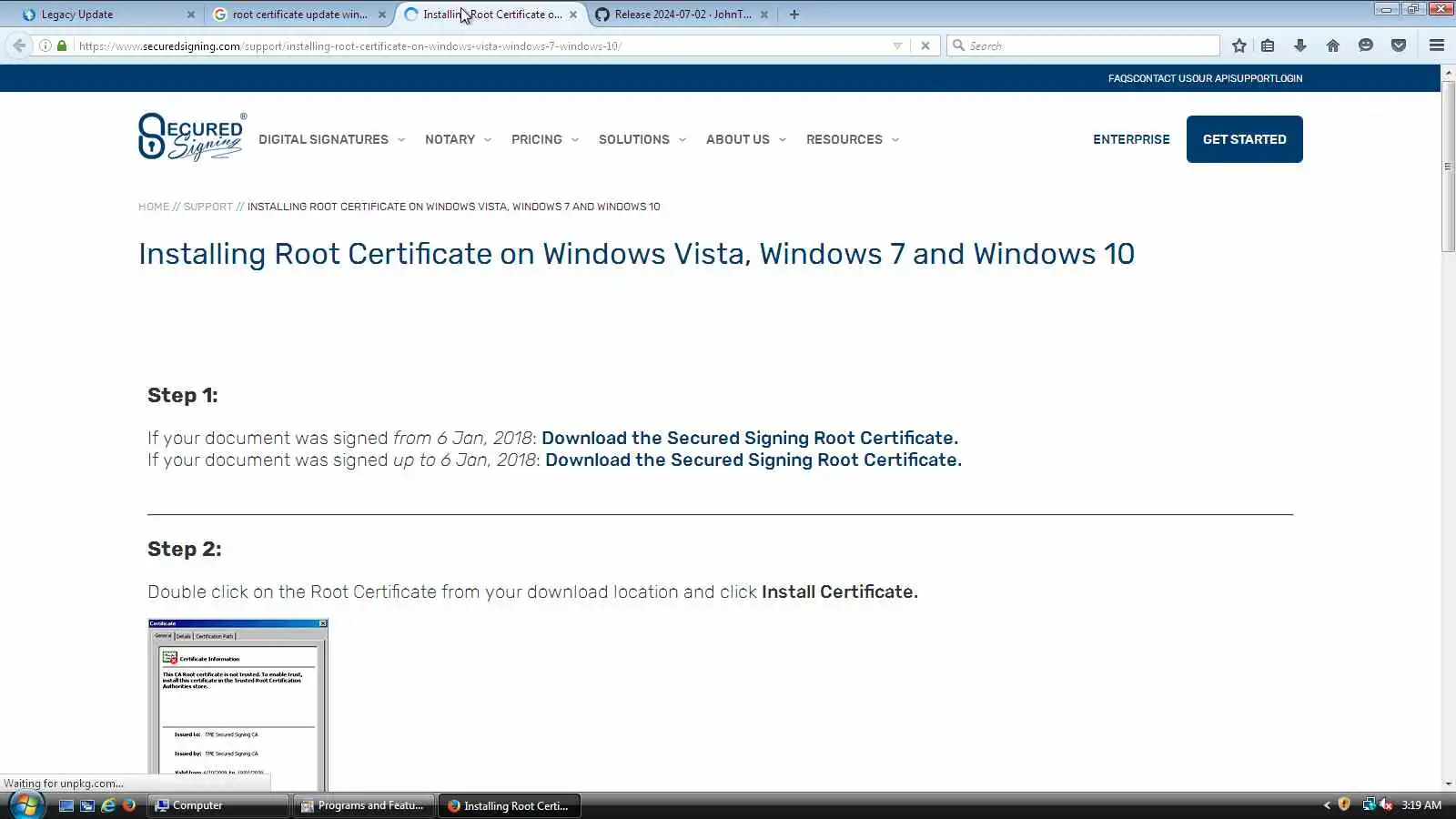Close the Installing Root Certificate tab
The height and width of the screenshot is (819, 1456).
[573, 15]
